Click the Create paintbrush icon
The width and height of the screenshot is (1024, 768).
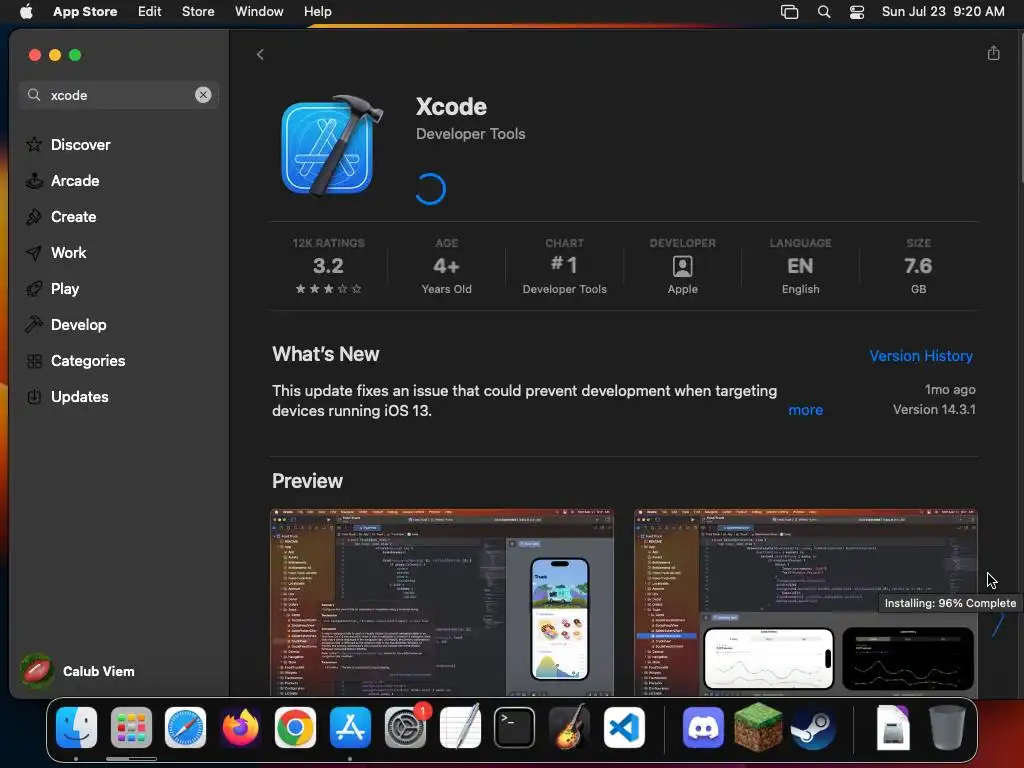pyautogui.click(x=34, y=217)
